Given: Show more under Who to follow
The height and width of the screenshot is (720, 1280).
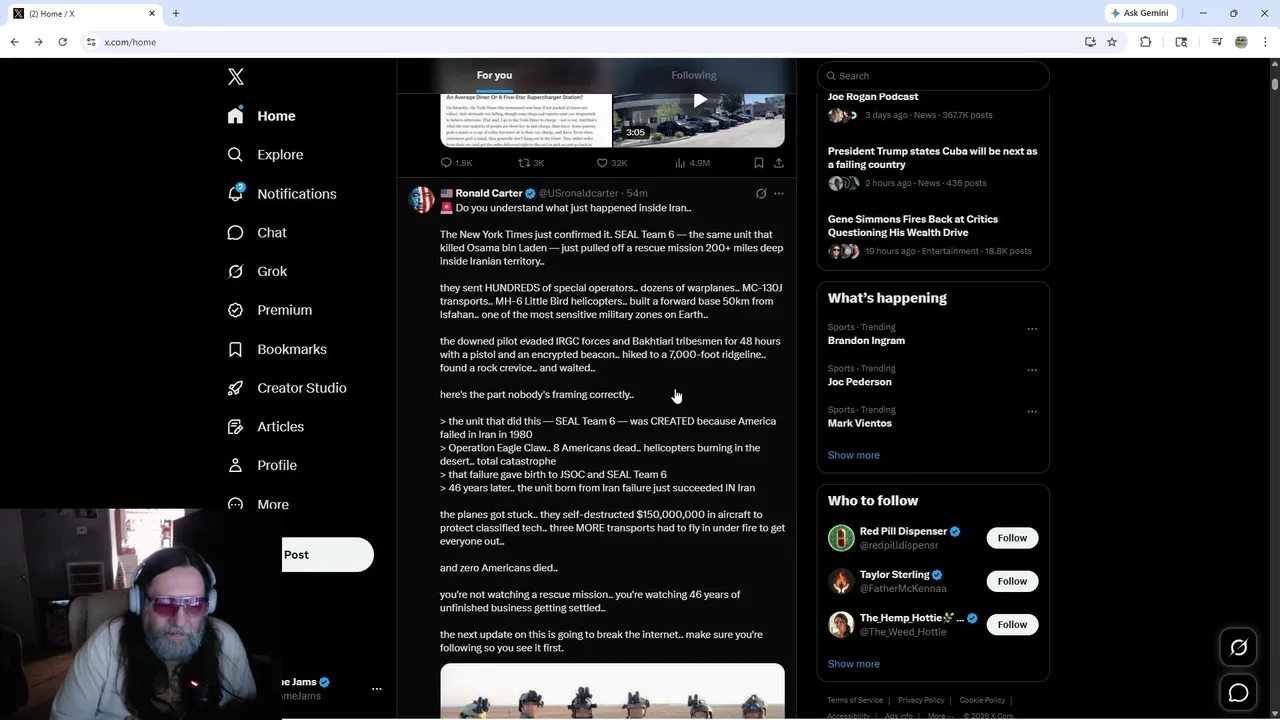Looking at the screenshot, I should click(853, 664).
